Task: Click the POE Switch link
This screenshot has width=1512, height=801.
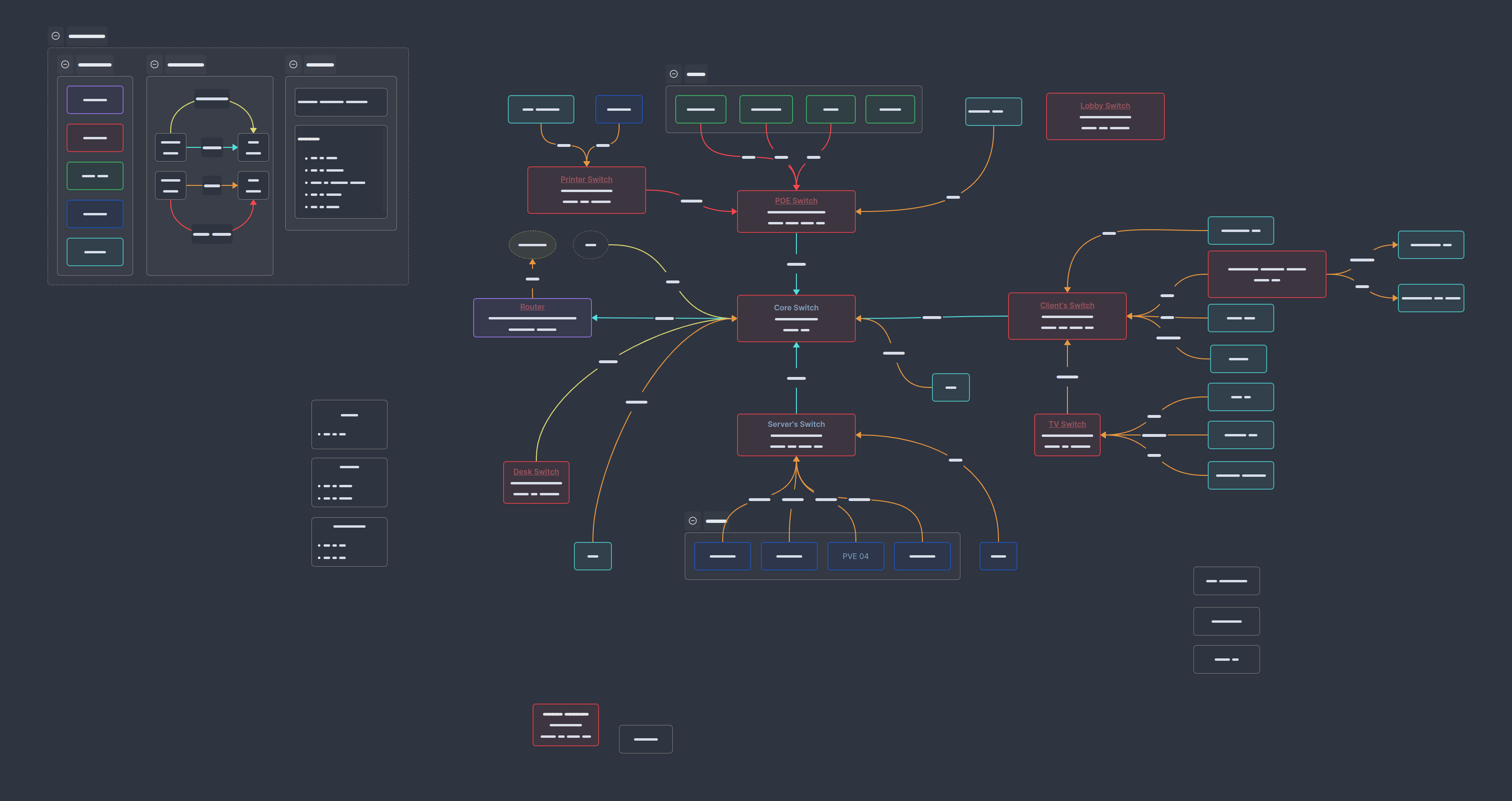Action: [796, 201]
